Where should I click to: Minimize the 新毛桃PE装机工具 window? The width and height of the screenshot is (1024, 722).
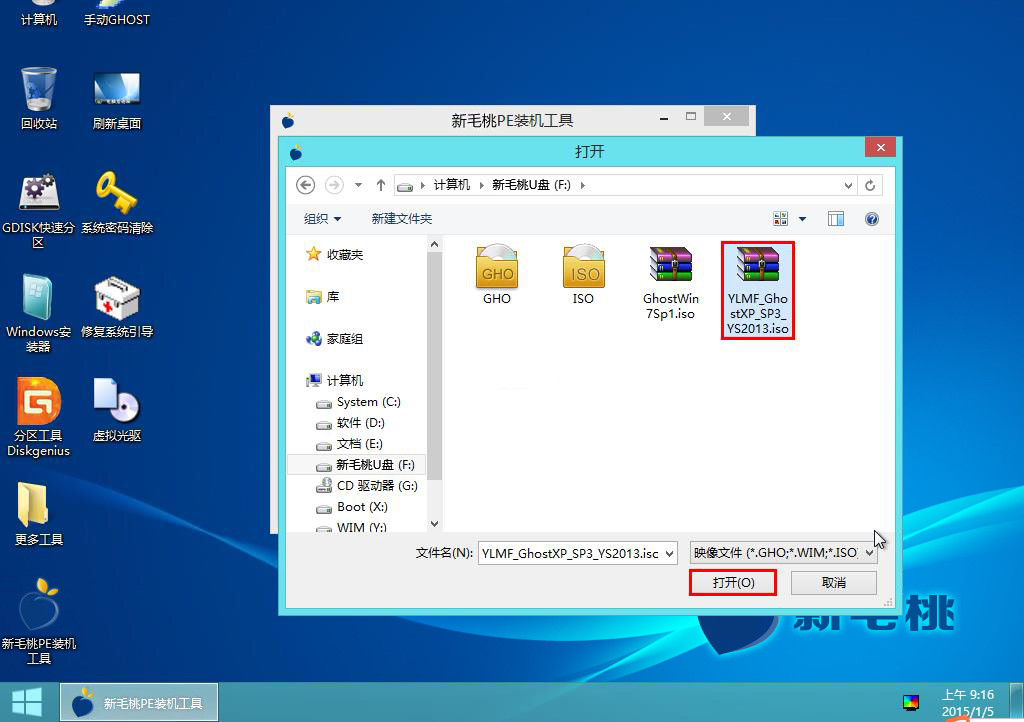pyautogui.click(x=664, y=118)
